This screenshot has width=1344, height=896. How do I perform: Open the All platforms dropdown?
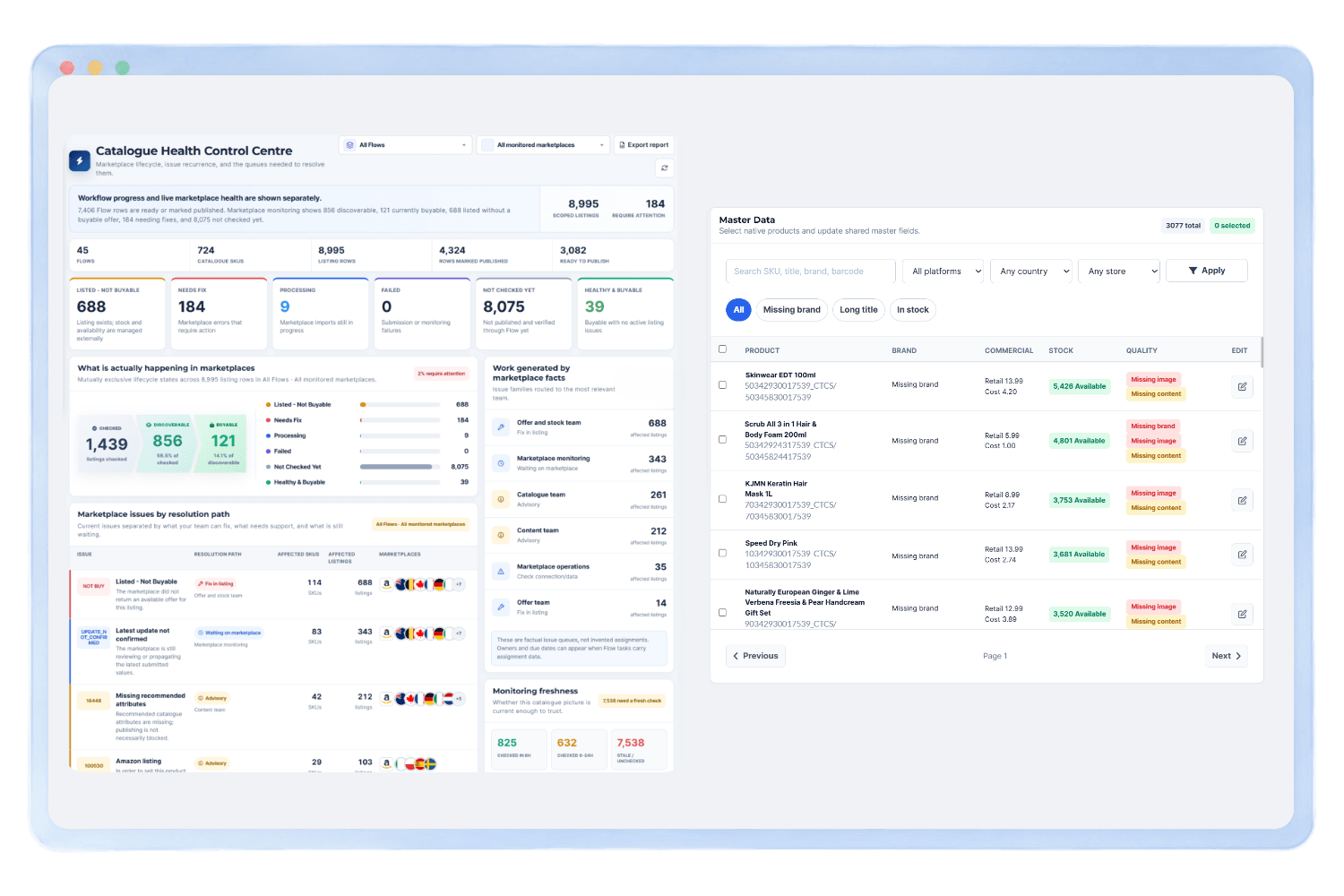pyautogui.click(x=943, y=271)
